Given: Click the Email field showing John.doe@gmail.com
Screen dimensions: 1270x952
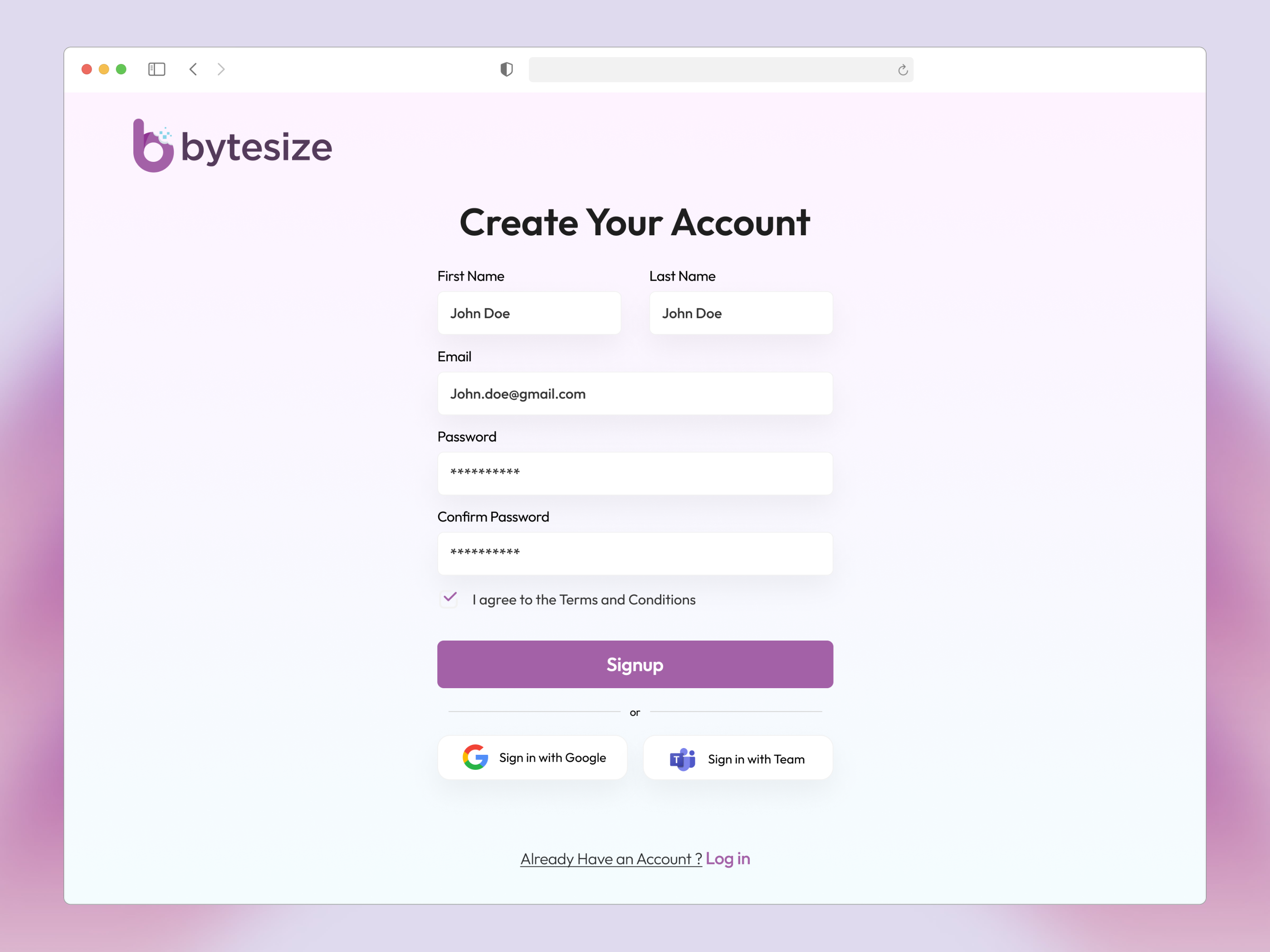Looking at the screenshot, I should pos(635,393).
